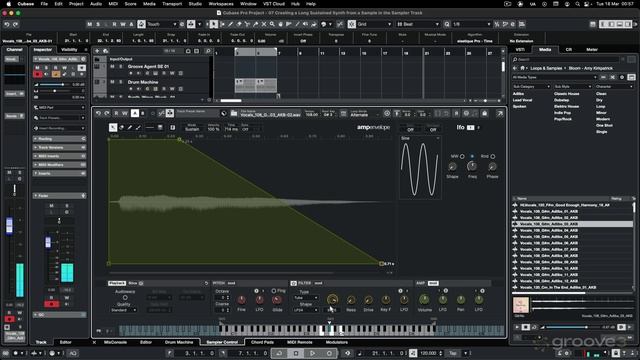Toggle solo all S button in toolbar
Image resolution: width=640 pixels, height=360 pixels.
[x=98, y=24]
